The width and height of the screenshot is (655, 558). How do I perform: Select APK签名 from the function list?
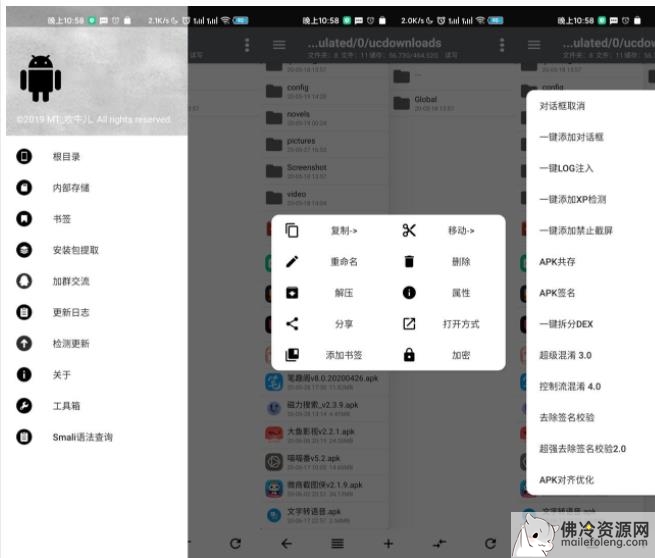pyautogui.click(x=557, y=293)
